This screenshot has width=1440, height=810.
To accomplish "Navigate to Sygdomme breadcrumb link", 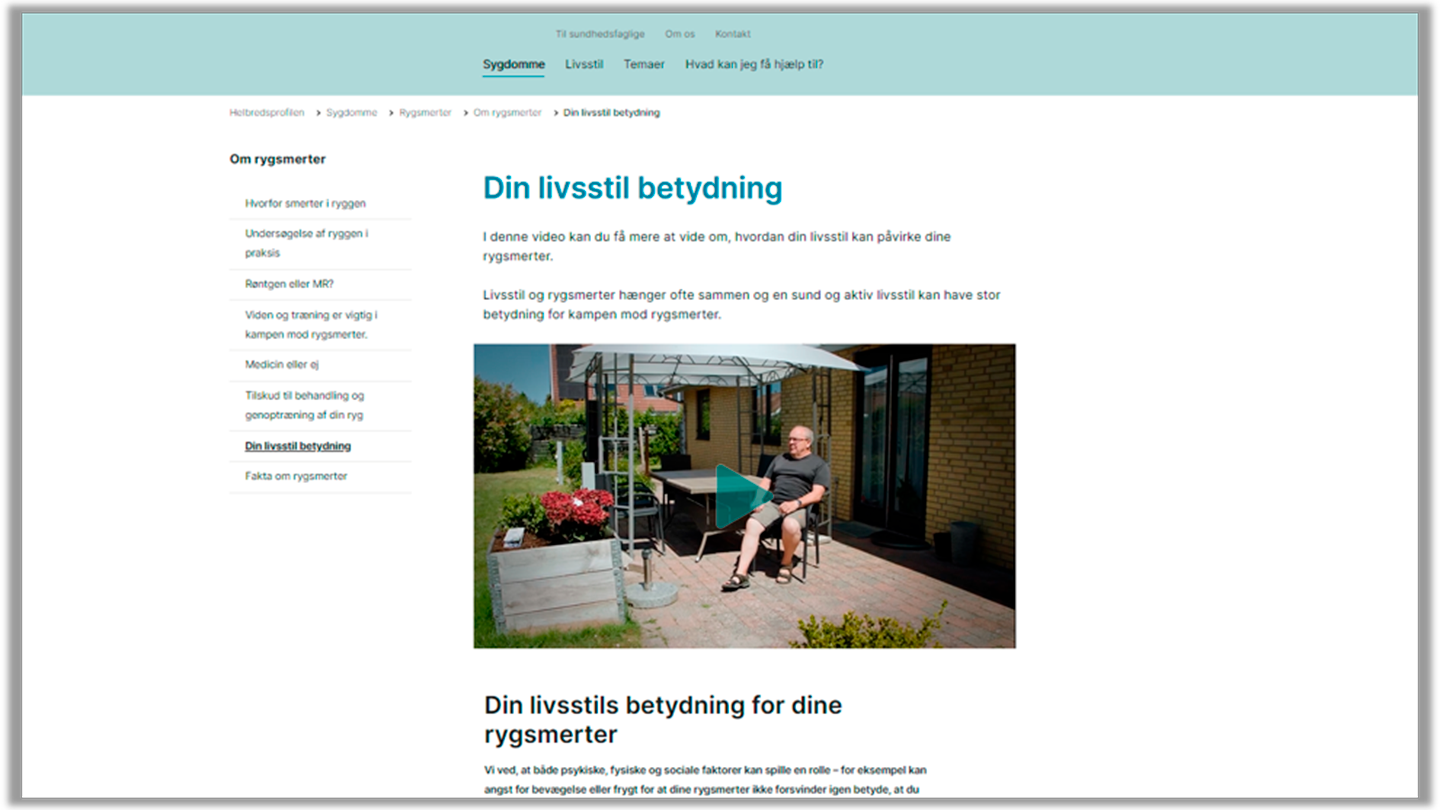I will [352, 113].
